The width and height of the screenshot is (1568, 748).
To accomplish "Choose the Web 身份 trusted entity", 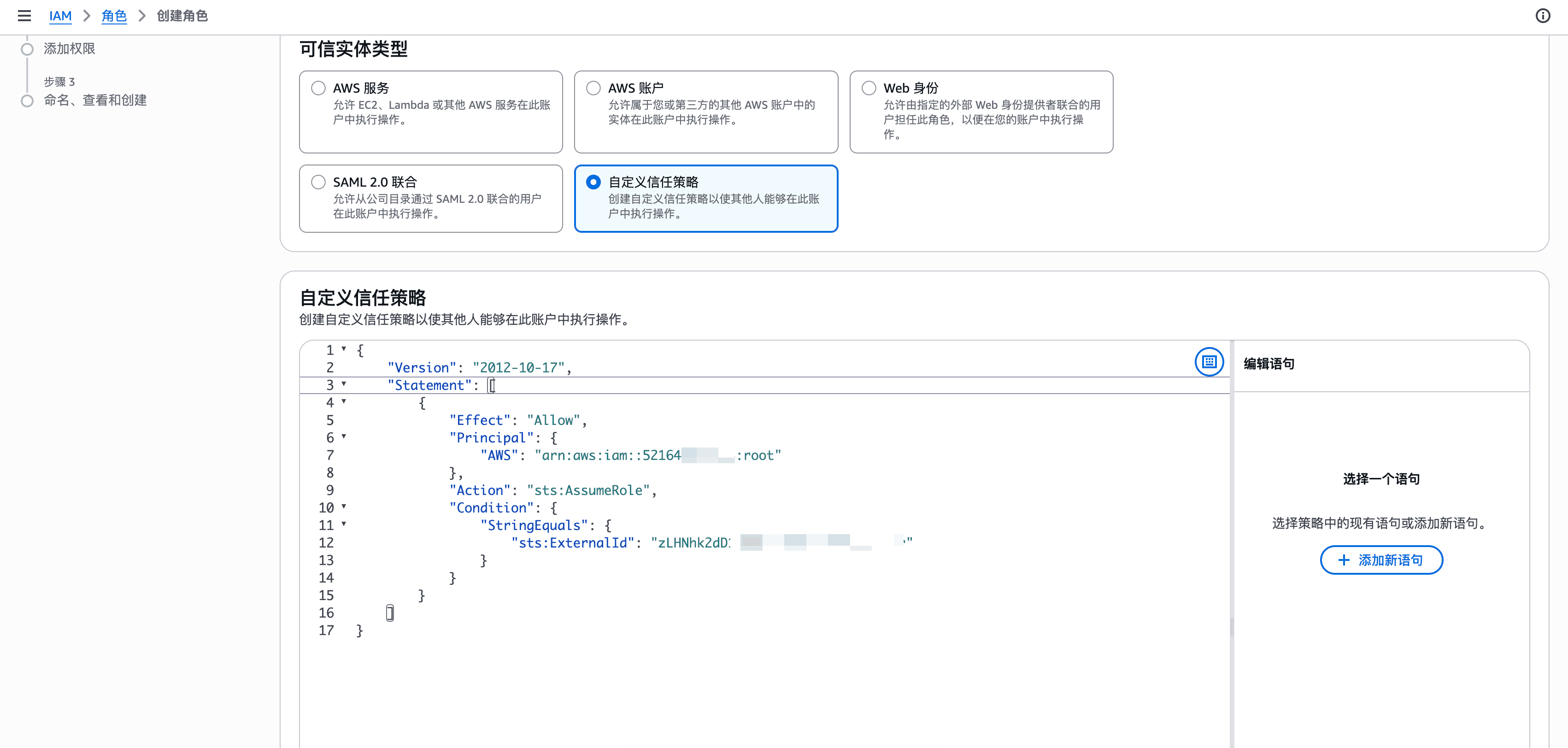I will point(869,88).
